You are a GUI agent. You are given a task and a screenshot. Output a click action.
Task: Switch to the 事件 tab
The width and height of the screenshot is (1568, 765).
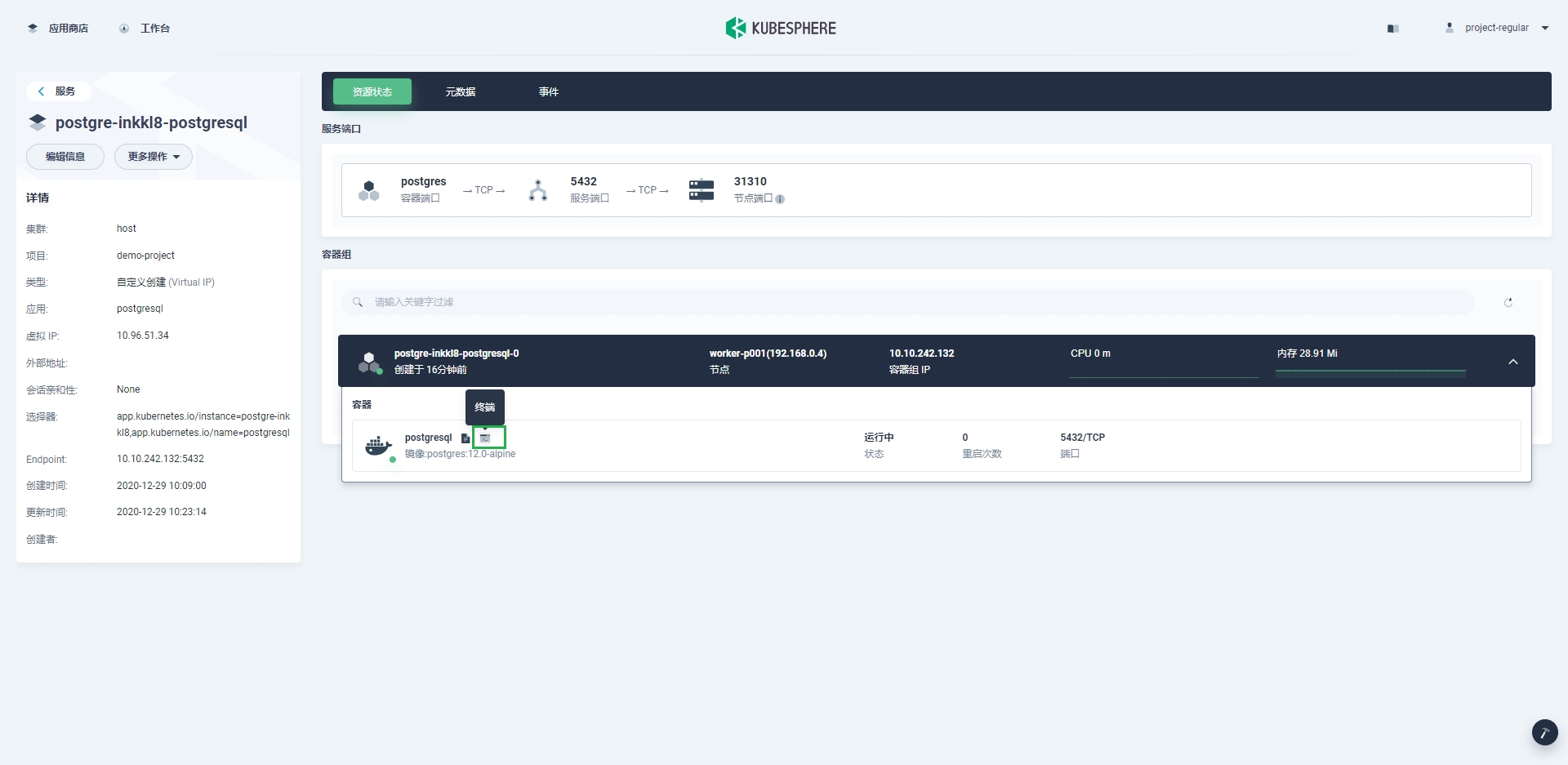coord(549,92)
